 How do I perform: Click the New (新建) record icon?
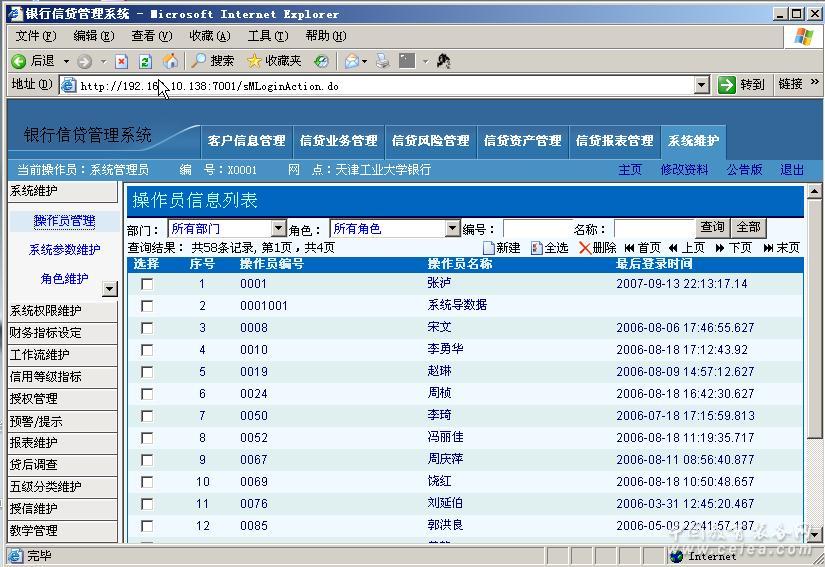click(x=489, y=248)
